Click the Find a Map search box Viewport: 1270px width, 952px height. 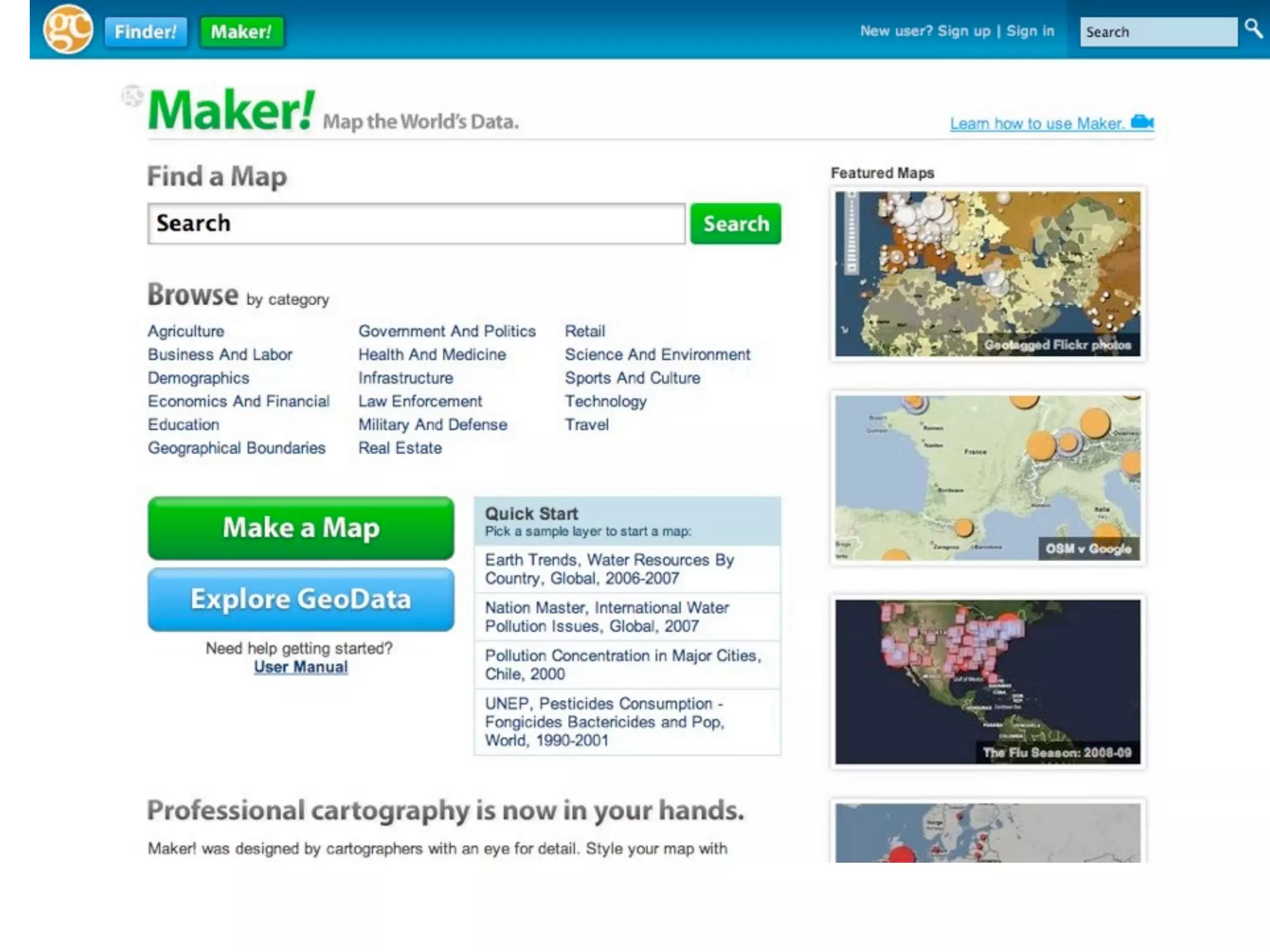click(x=416, y=223)
